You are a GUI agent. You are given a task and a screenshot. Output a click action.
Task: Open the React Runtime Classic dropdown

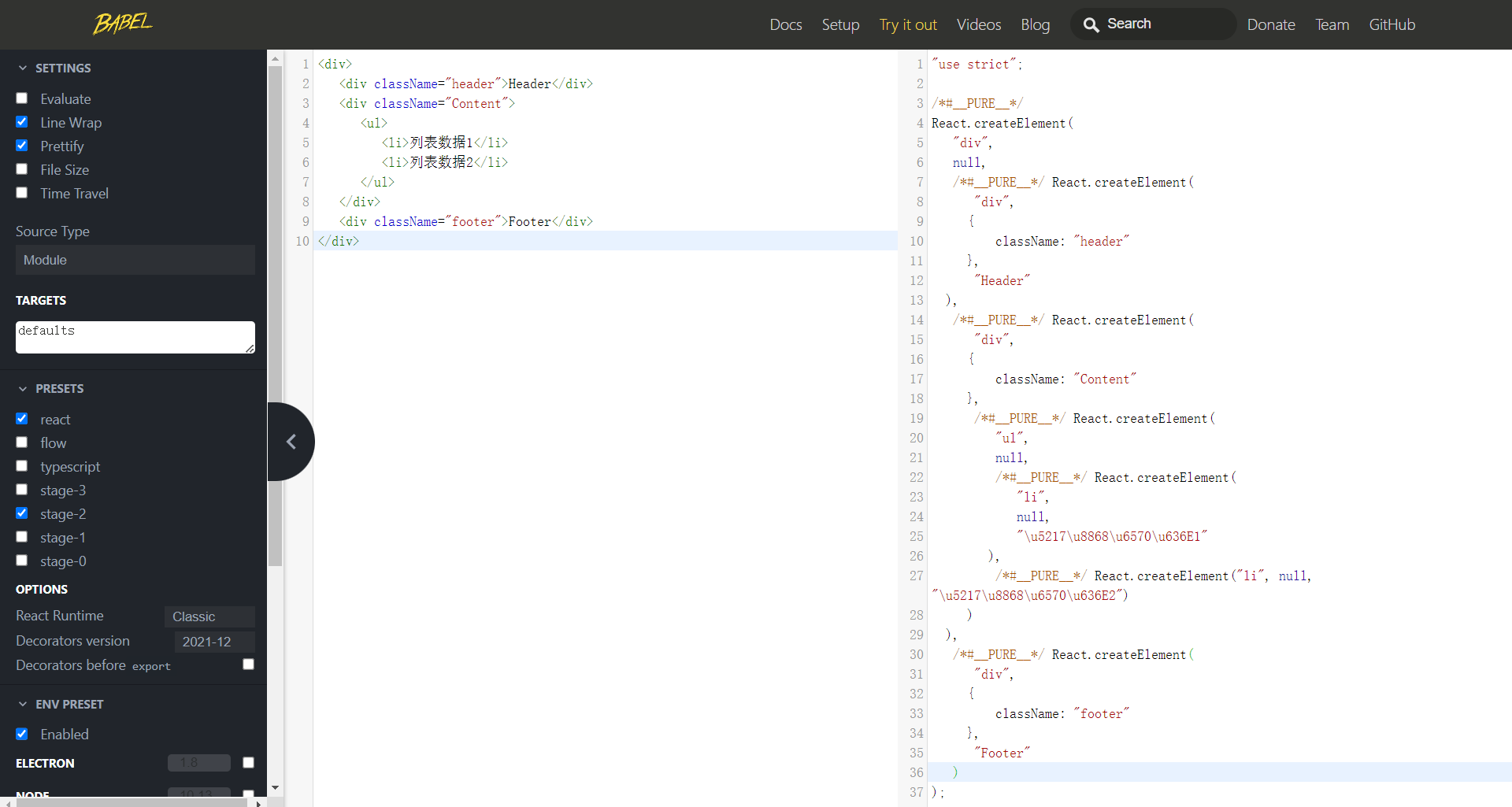(x=209, y=616)
